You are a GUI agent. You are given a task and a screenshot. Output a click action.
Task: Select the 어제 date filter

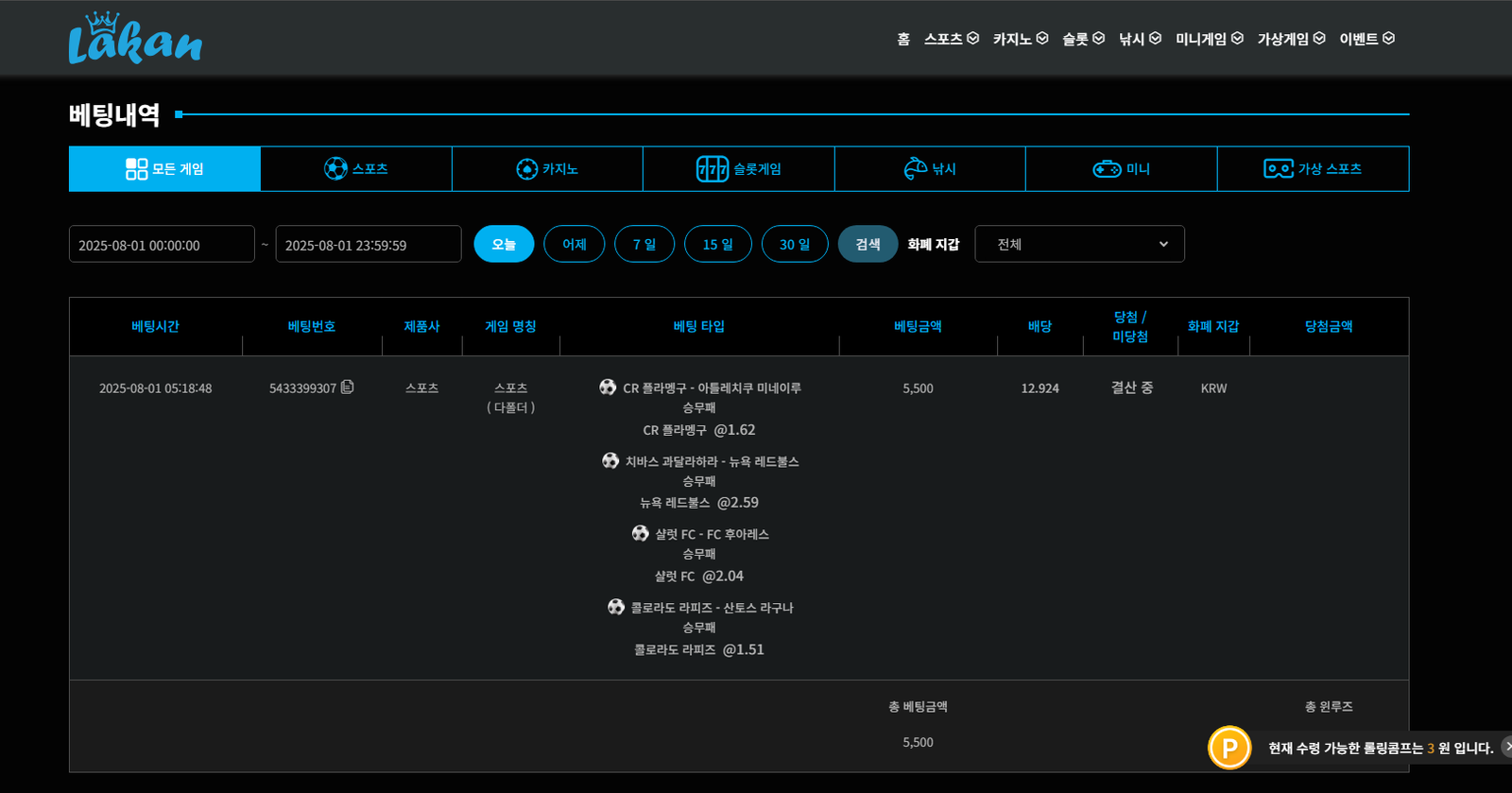(x=574, y=244)
